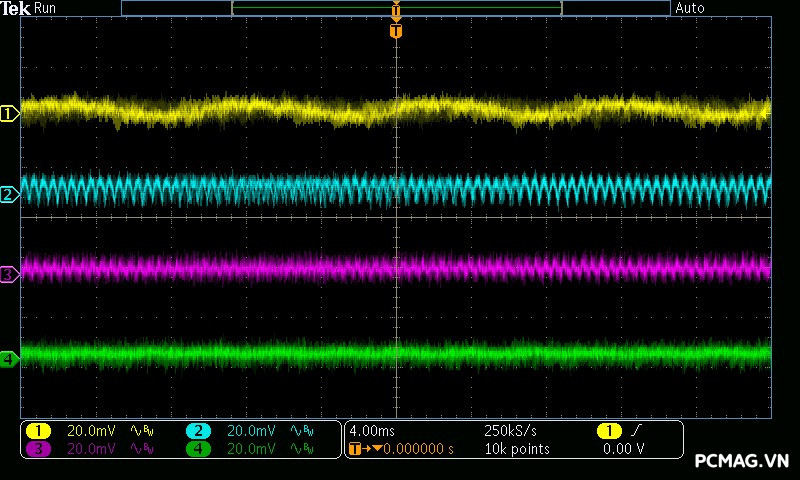Open the 250kS/s sample rate readout
The image size is (800, 480).
tap(510, 431)
